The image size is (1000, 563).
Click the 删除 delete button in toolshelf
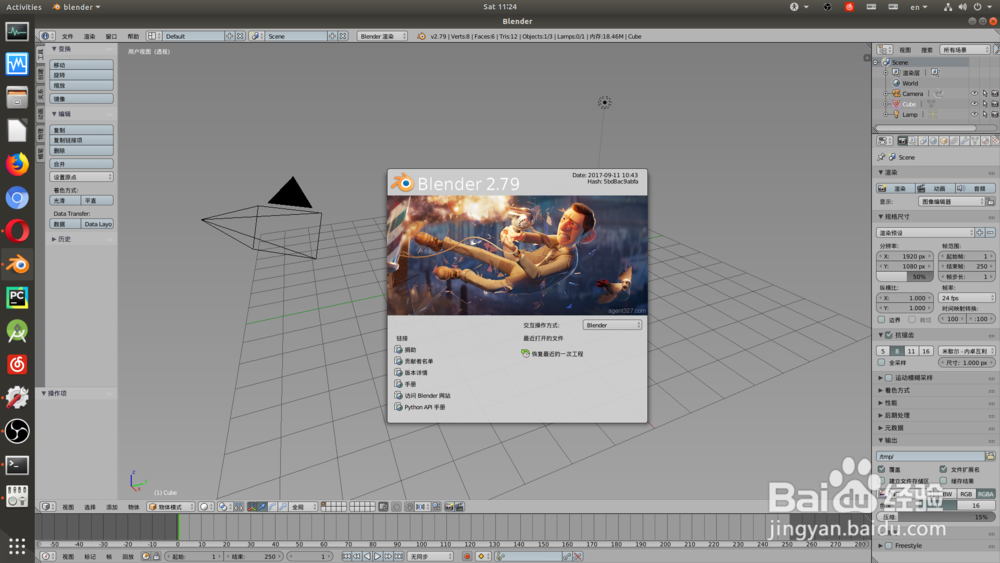[82, 150]
